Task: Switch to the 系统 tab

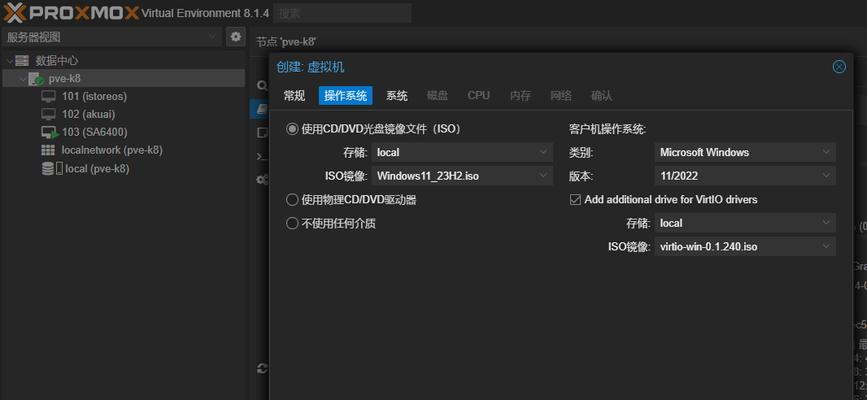Action: 396,96
